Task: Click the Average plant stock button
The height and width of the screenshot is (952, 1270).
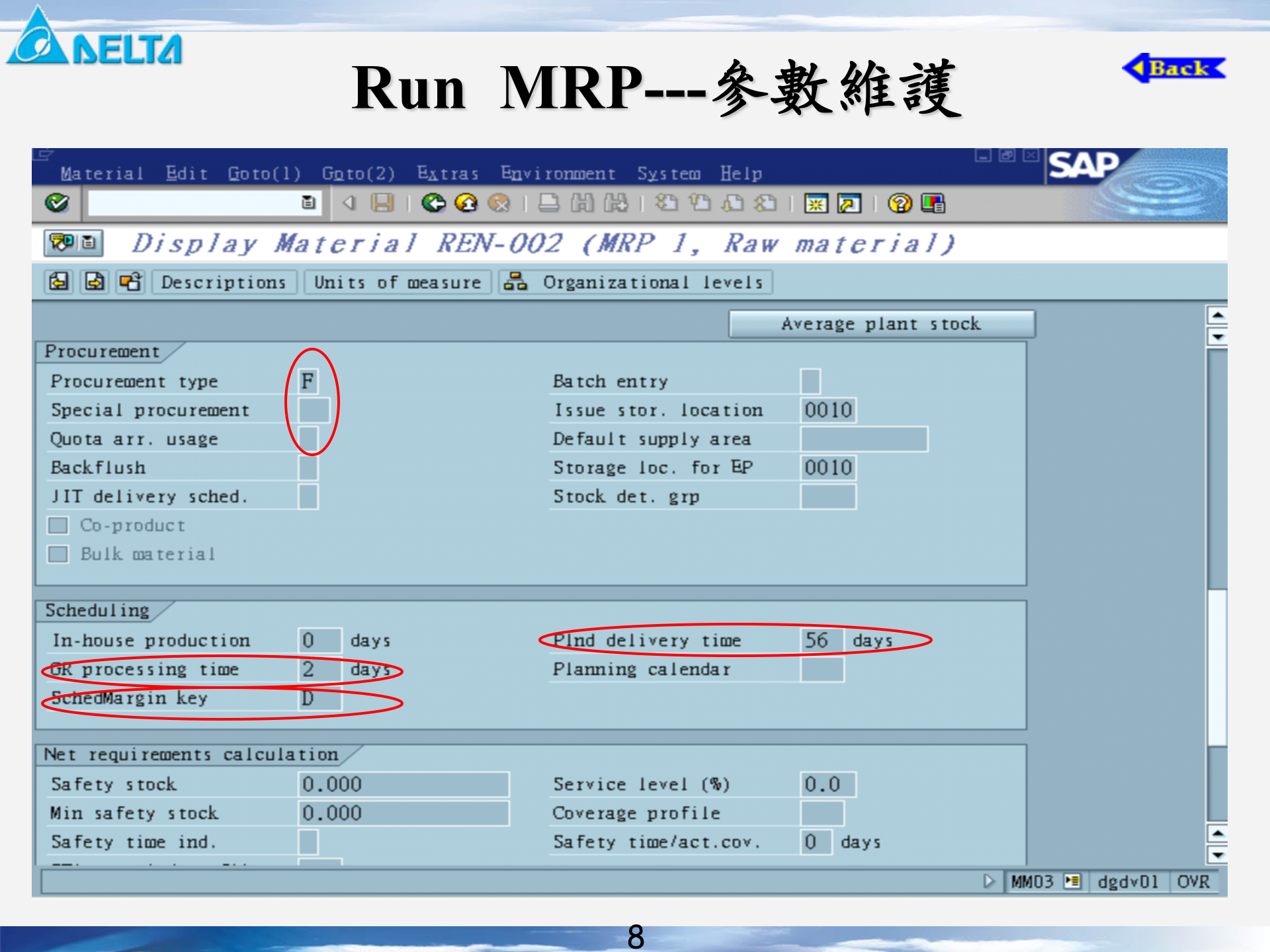Action: point(882,323)
